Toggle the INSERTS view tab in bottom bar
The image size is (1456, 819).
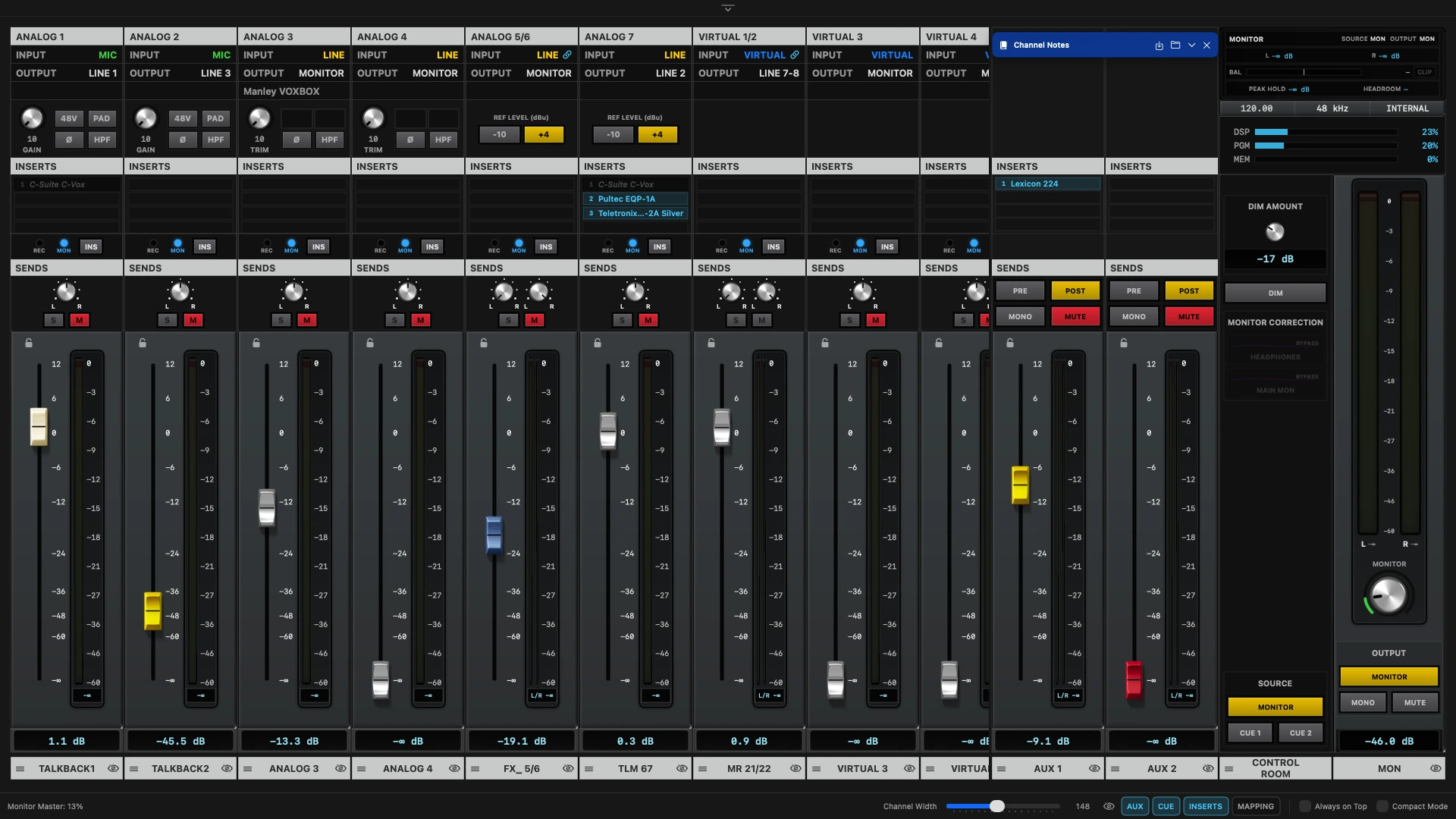pos(1205,806)
